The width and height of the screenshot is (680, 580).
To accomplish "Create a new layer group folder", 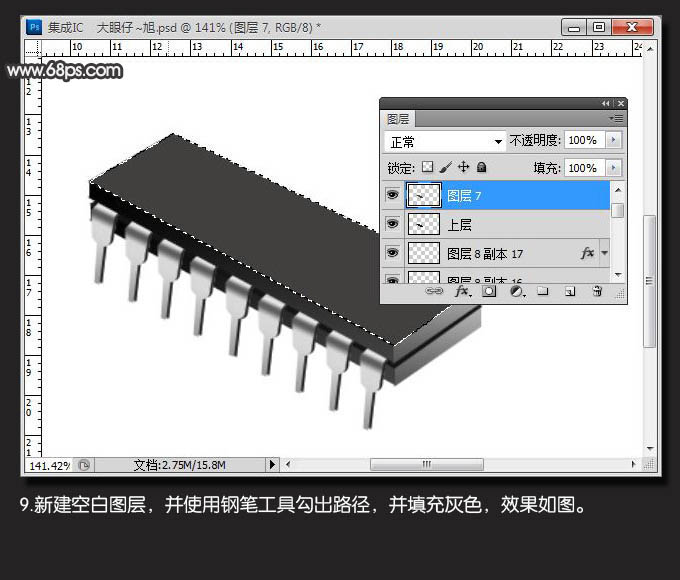I will point(543,291).
